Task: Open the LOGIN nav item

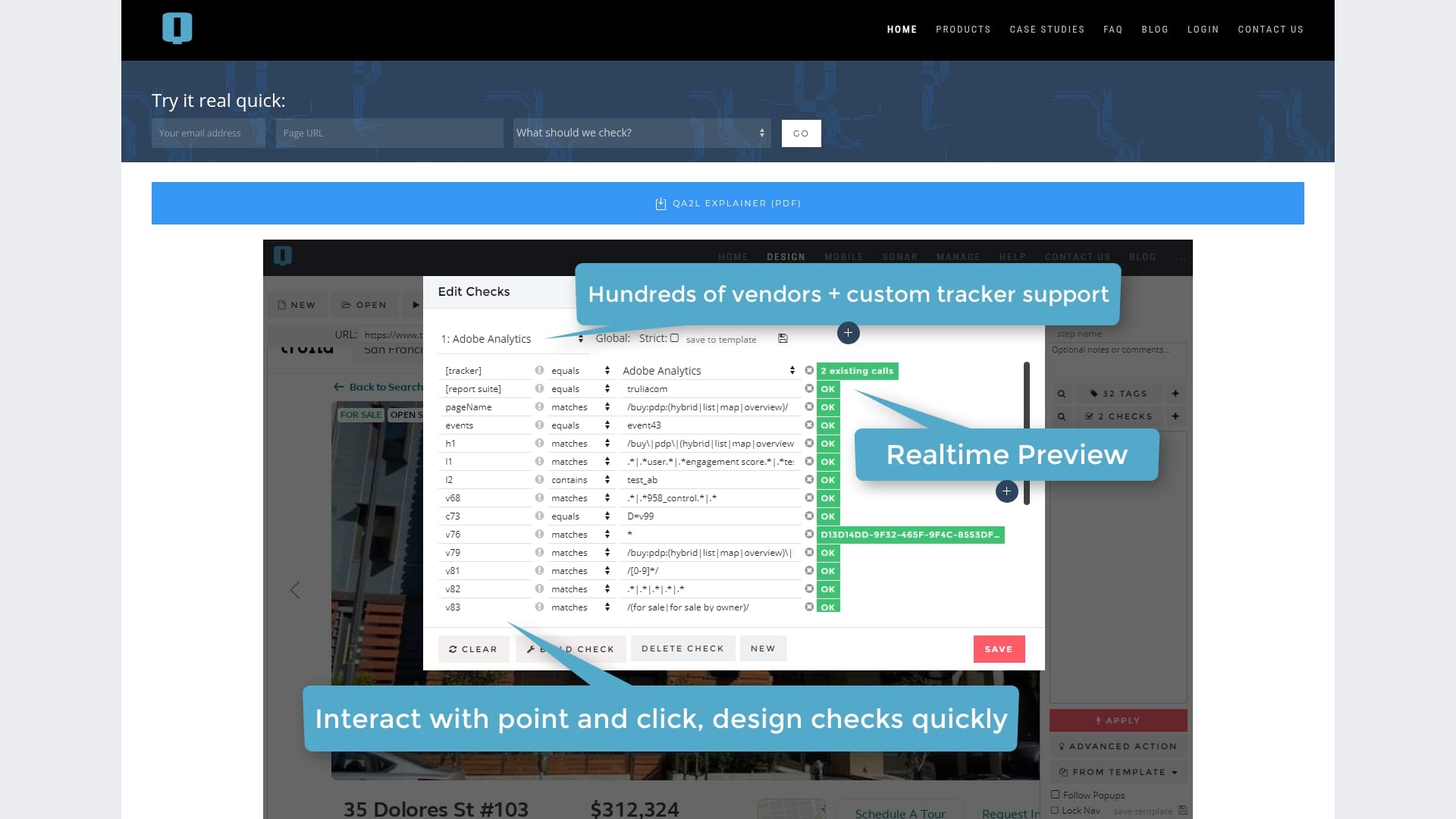Action: pos(1203,30)
